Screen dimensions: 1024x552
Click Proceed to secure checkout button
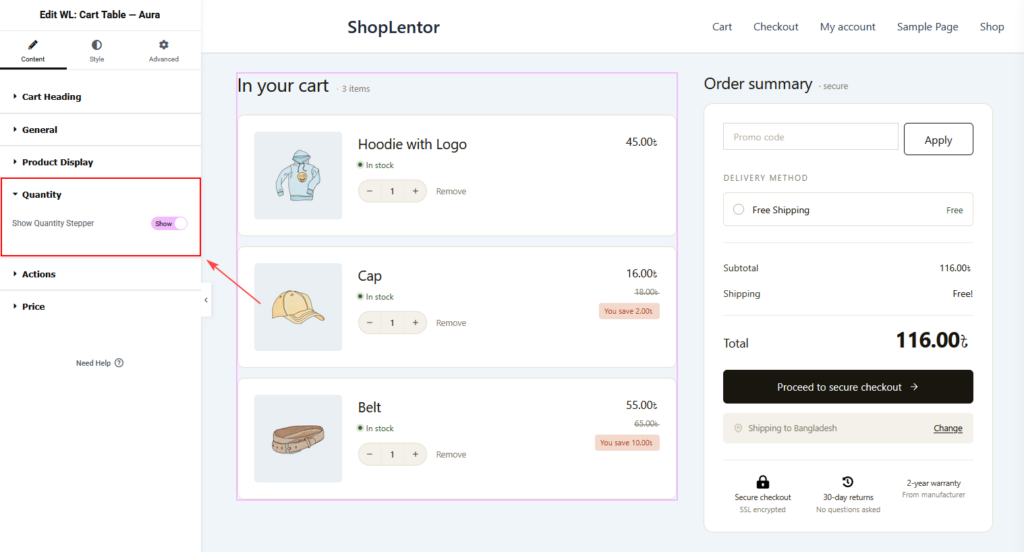(848, 387)
